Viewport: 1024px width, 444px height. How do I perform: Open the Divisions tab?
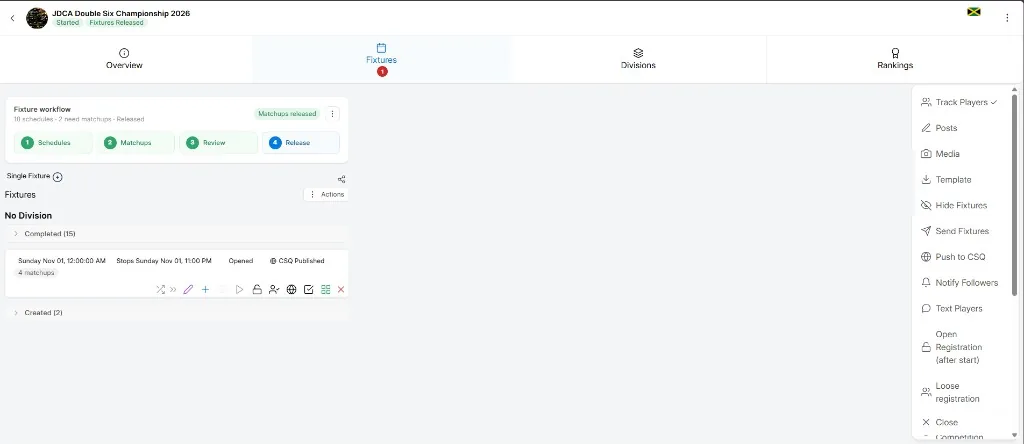(x=638, y=59)
